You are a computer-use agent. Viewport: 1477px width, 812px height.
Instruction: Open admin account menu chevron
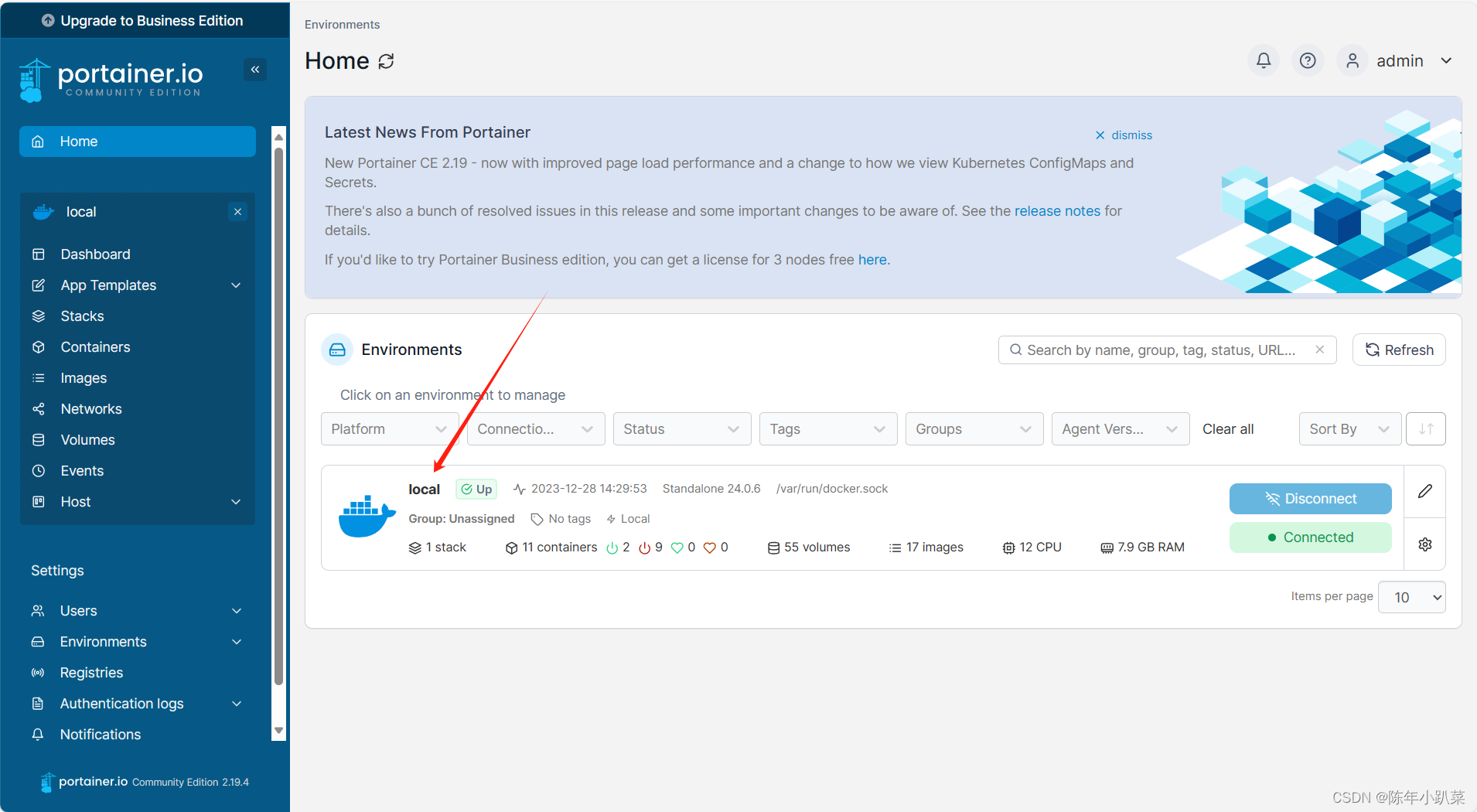(x=1446, y=60)
